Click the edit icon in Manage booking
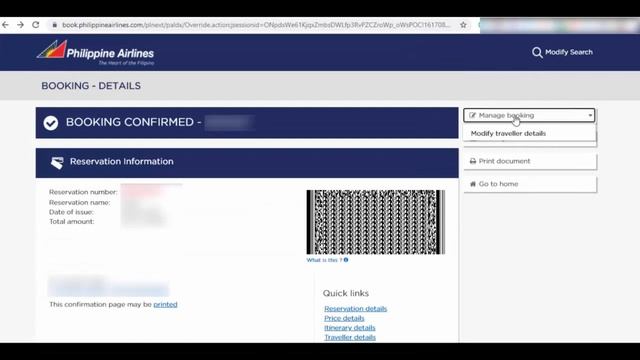640x360 pixels. (x=473, y=116)
